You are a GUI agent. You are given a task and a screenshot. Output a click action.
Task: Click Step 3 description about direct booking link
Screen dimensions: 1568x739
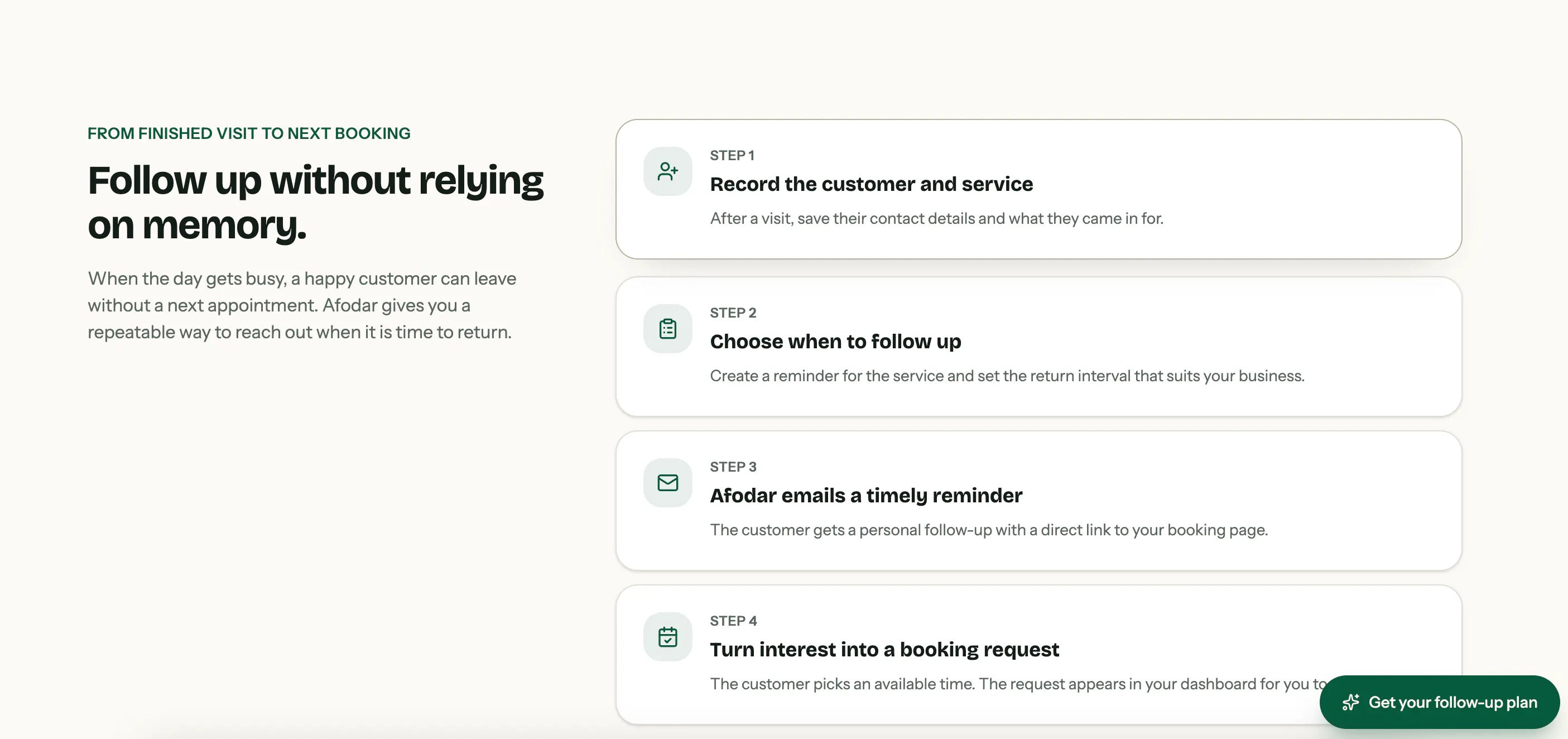989,530
